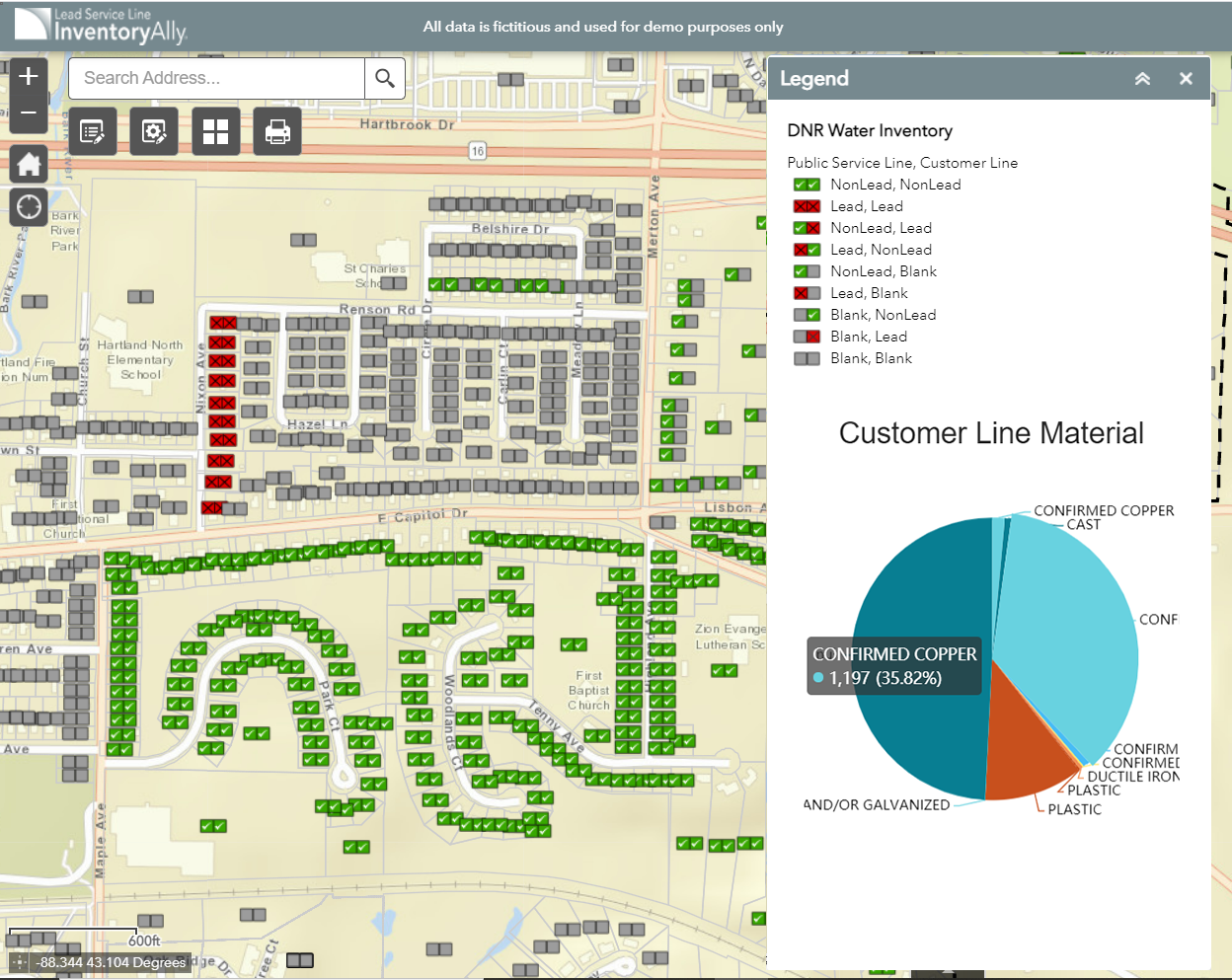Click the NonLead, NonLead legend symbol
This screenshot has height=980, width=1232.
pyautogui.click(x=807, y=185)
